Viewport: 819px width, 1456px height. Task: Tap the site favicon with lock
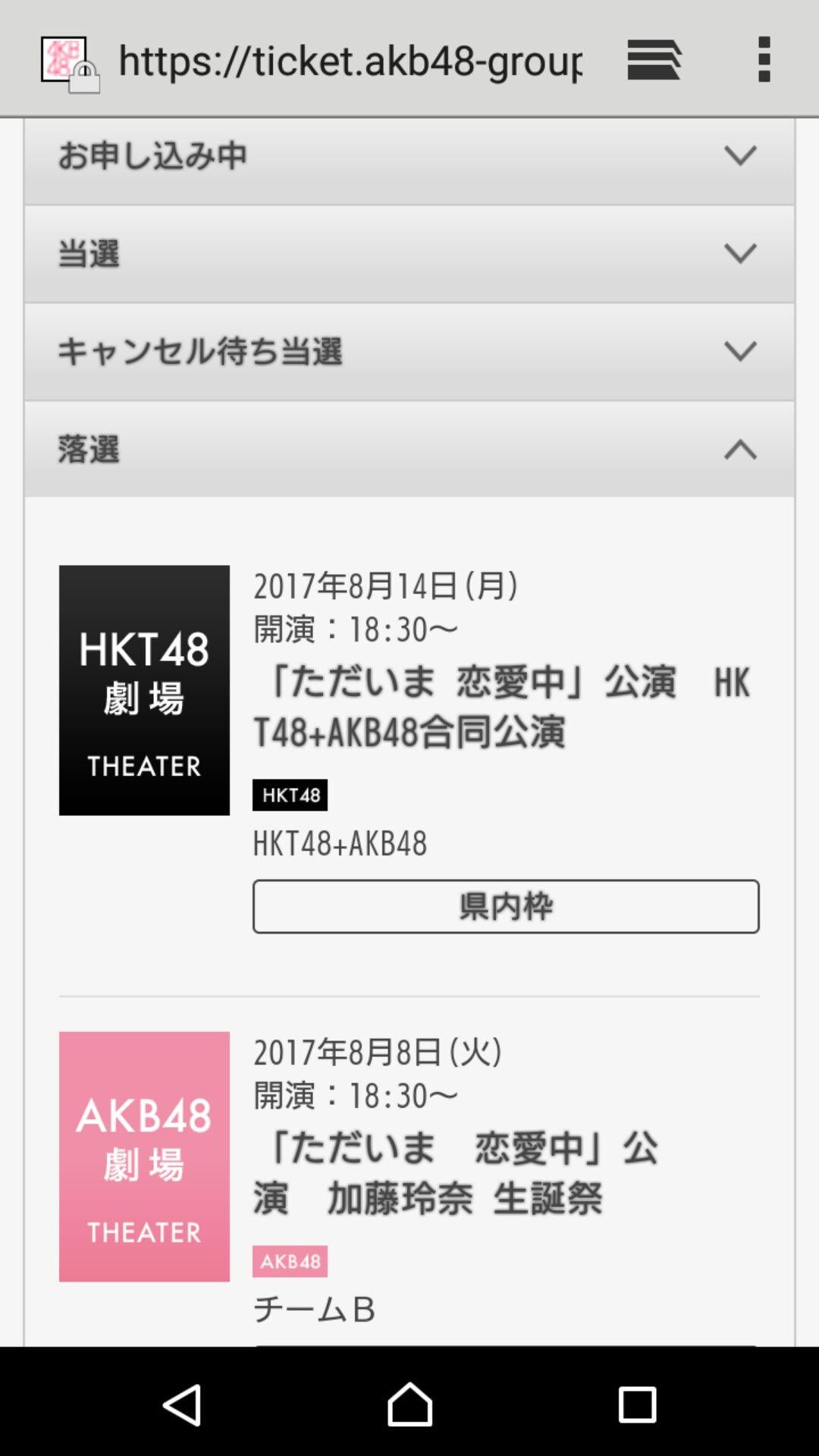tap(70, 64)
